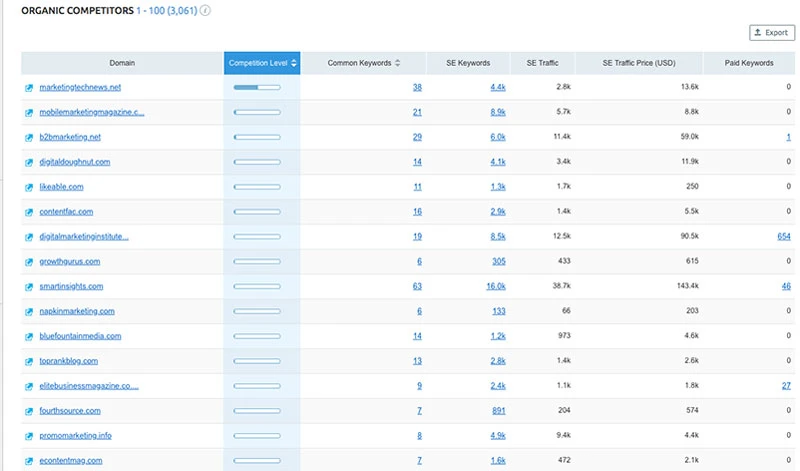Open external link icon for marketingtechnews.net
Screen dimensions: 800x471
[29, 87]
